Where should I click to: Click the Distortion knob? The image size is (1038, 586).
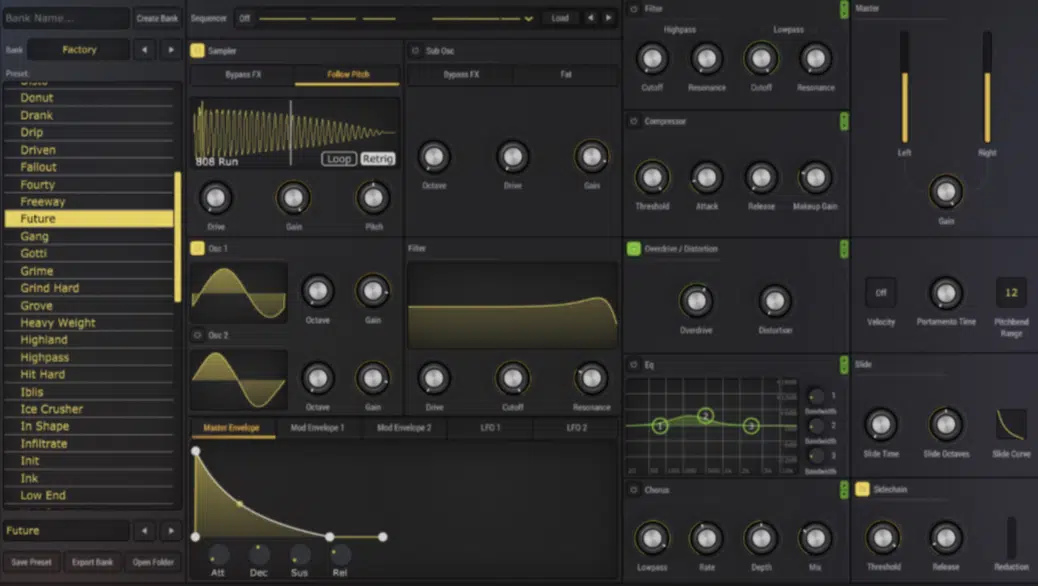[775, 301]
